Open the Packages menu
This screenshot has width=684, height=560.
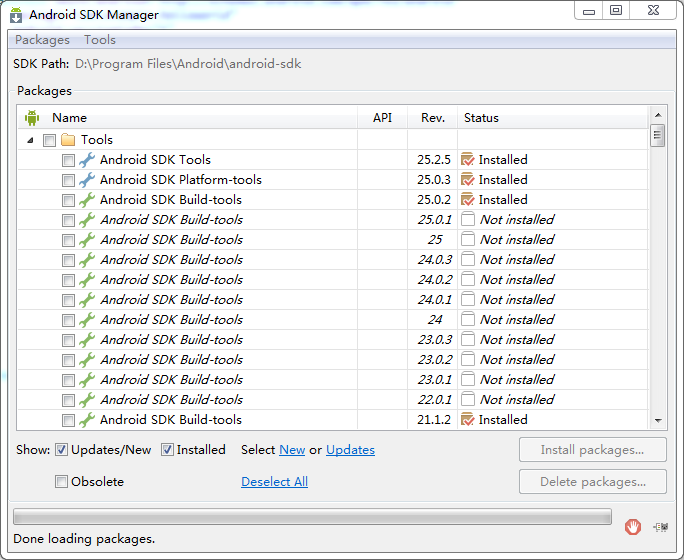(x=42, y=40)
